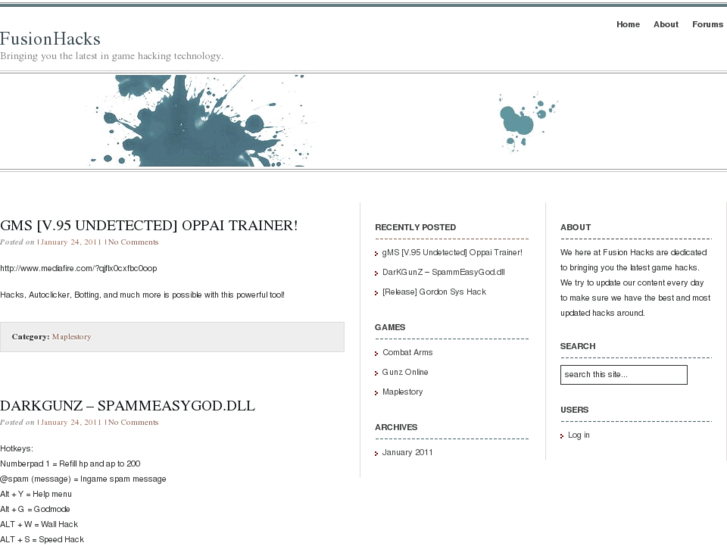Click the Recently Posted sidebar heading
Screen dimensions: 727x545
[415, 227]
